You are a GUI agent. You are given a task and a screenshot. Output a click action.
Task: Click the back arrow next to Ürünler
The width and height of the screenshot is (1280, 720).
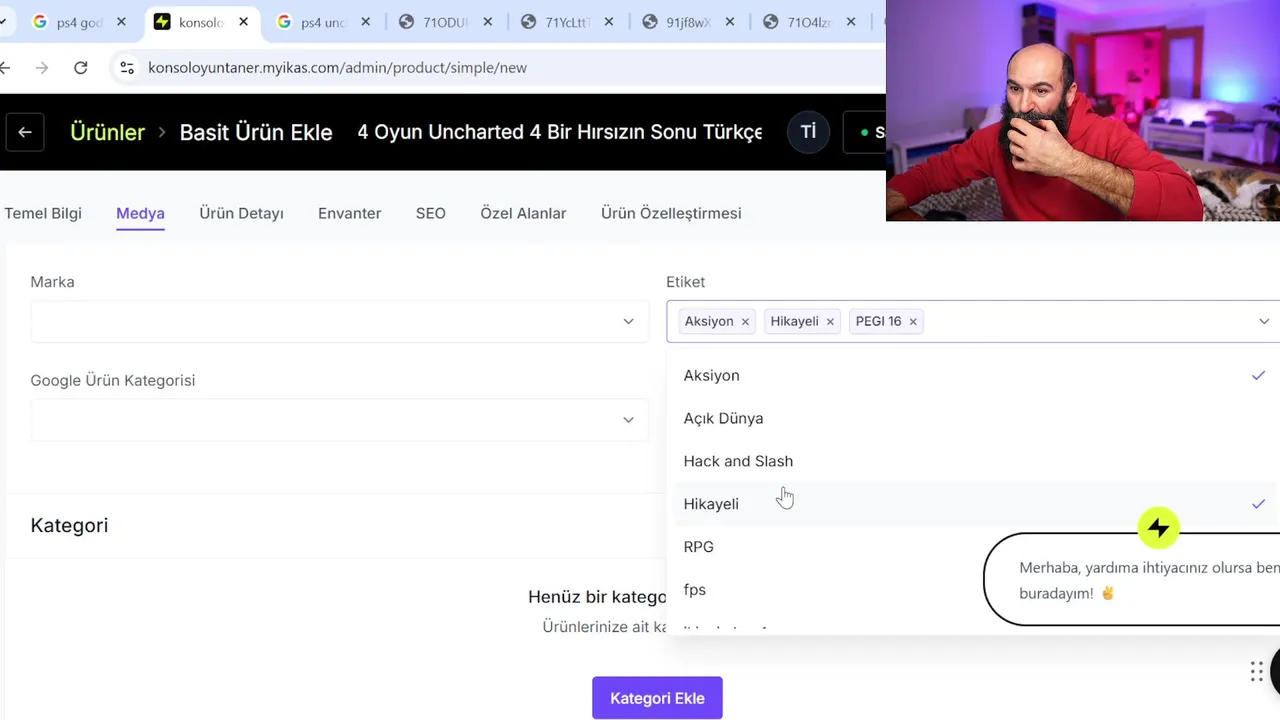pyautogui.click(x=25, y=132)
